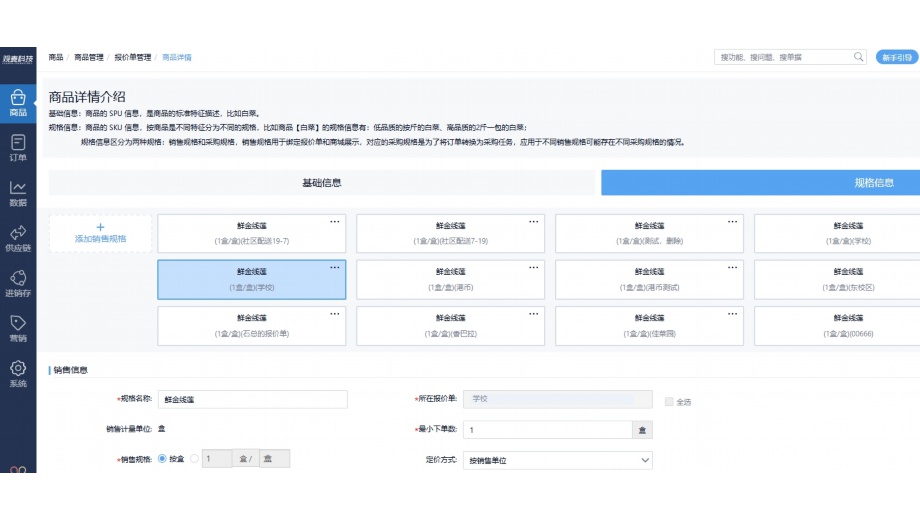Open the 所在报价单 selector showing 学校
The image size is (920, 520).
pyautogui.click(x=557, y=399)
